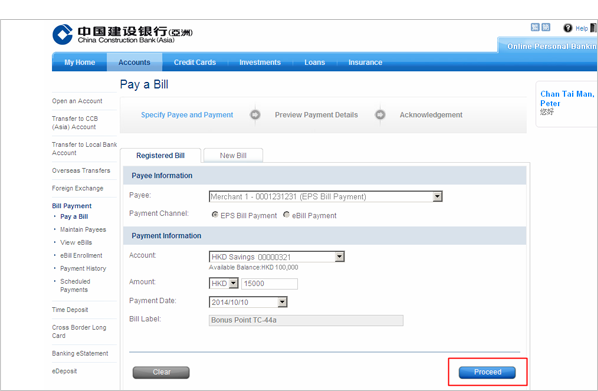This screenshot has width=598, height=391.
Task: Click the arrow icon after Specify Payee step
Action: click(255, 114)
